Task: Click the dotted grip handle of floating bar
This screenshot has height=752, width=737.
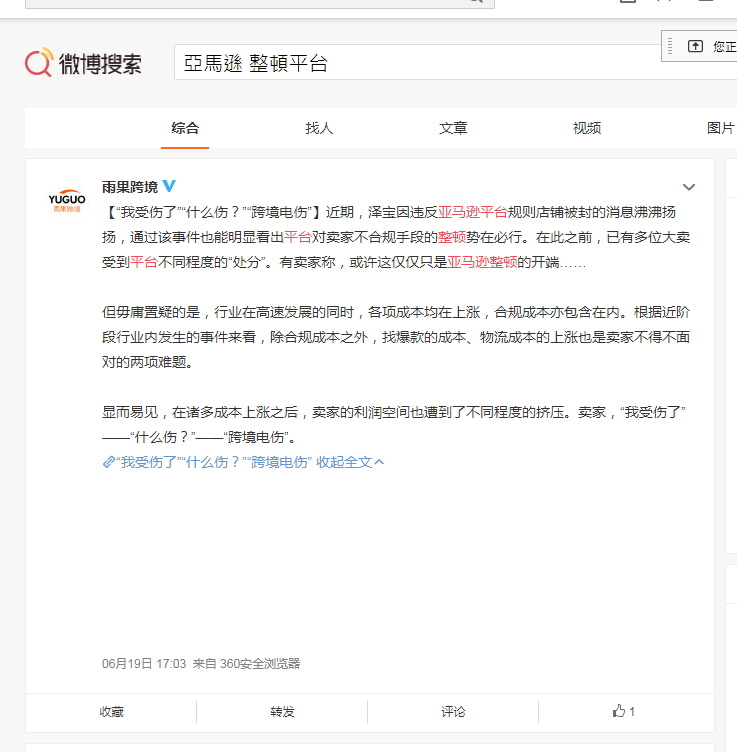Action: pyautogui.click(x=670, y=46)
